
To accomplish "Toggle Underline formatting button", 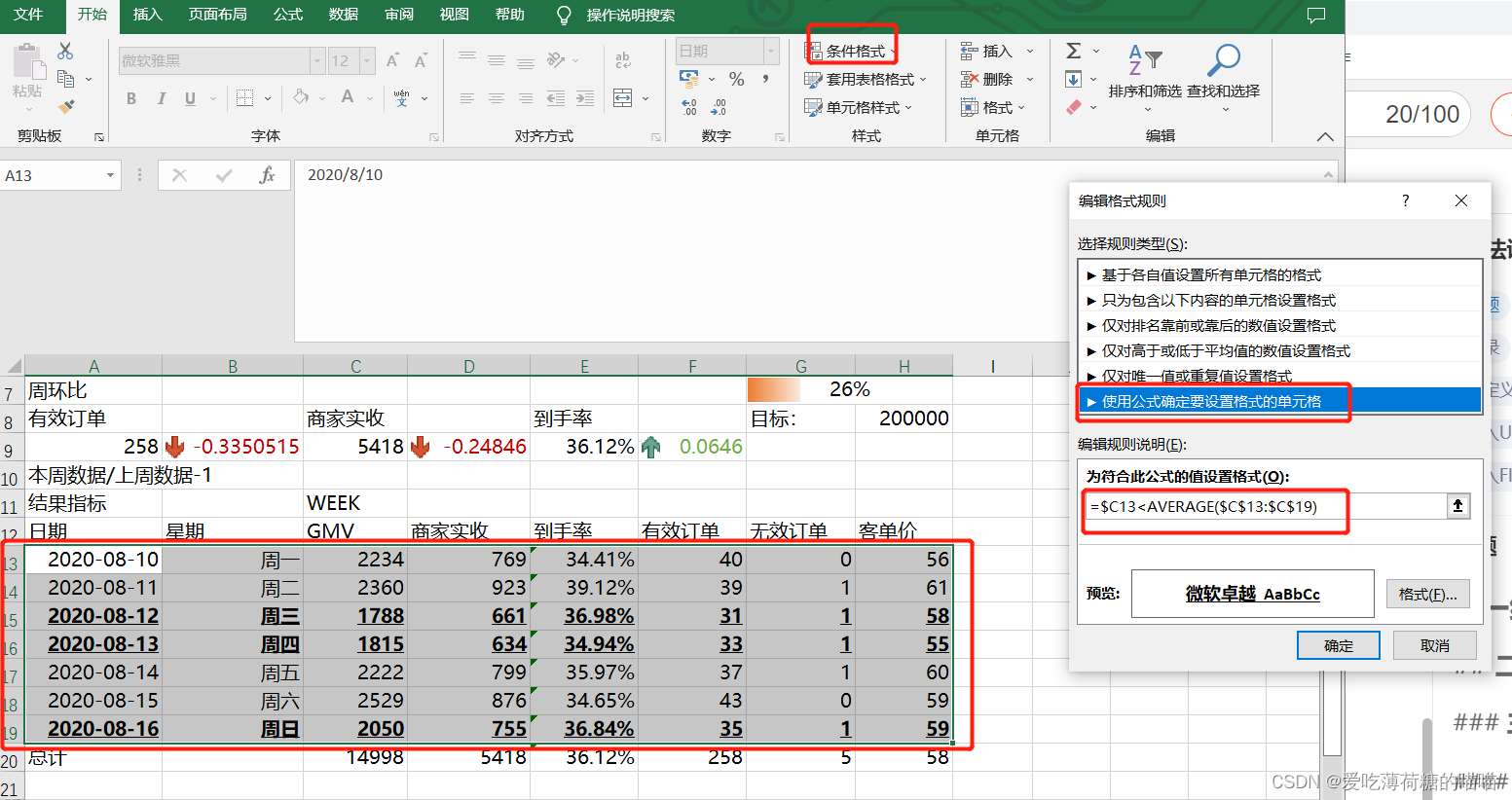I will (x=190, y=98).
